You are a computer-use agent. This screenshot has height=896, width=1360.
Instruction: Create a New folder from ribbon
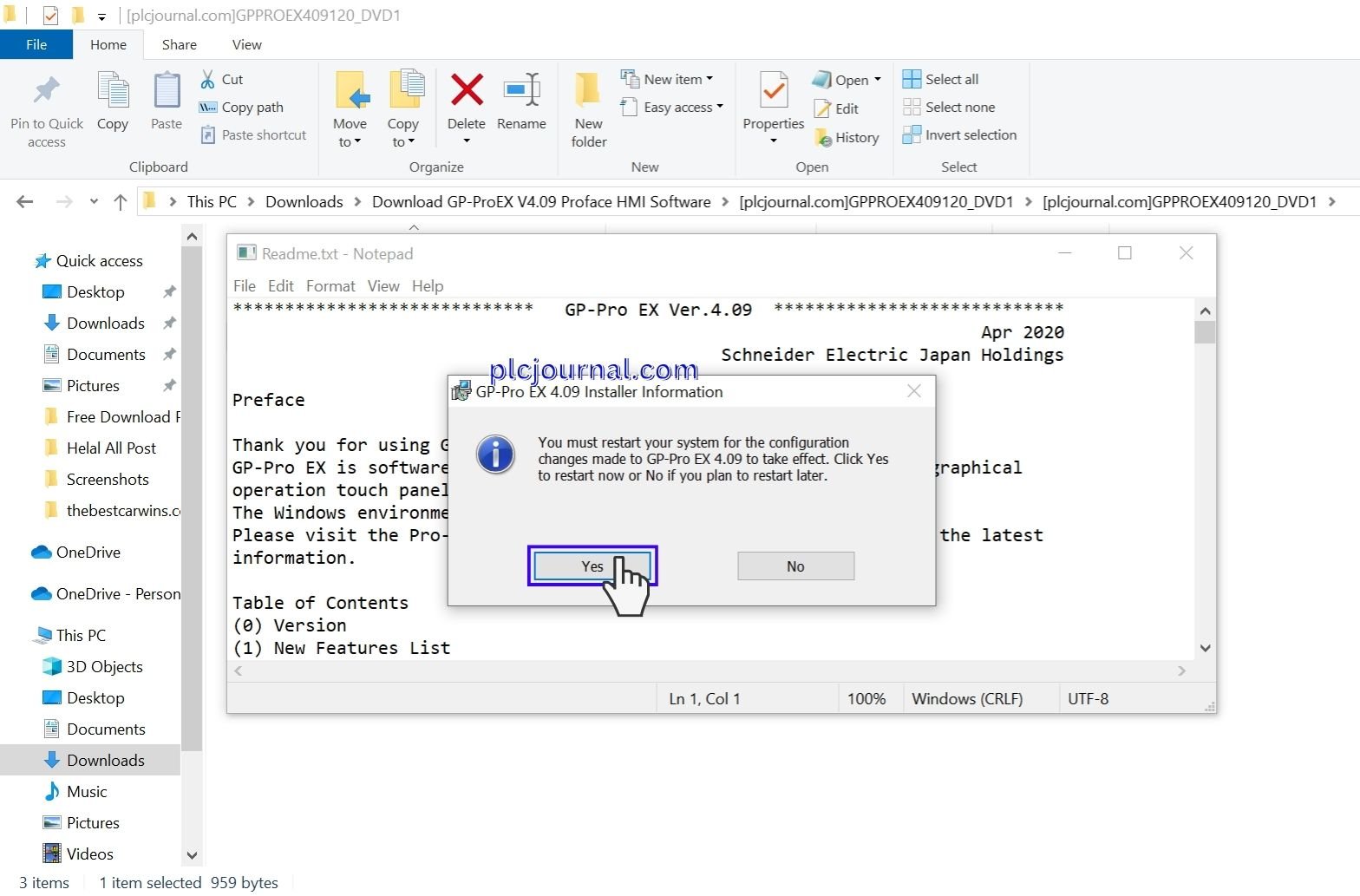pyautogui.click(x=589, y=109)
